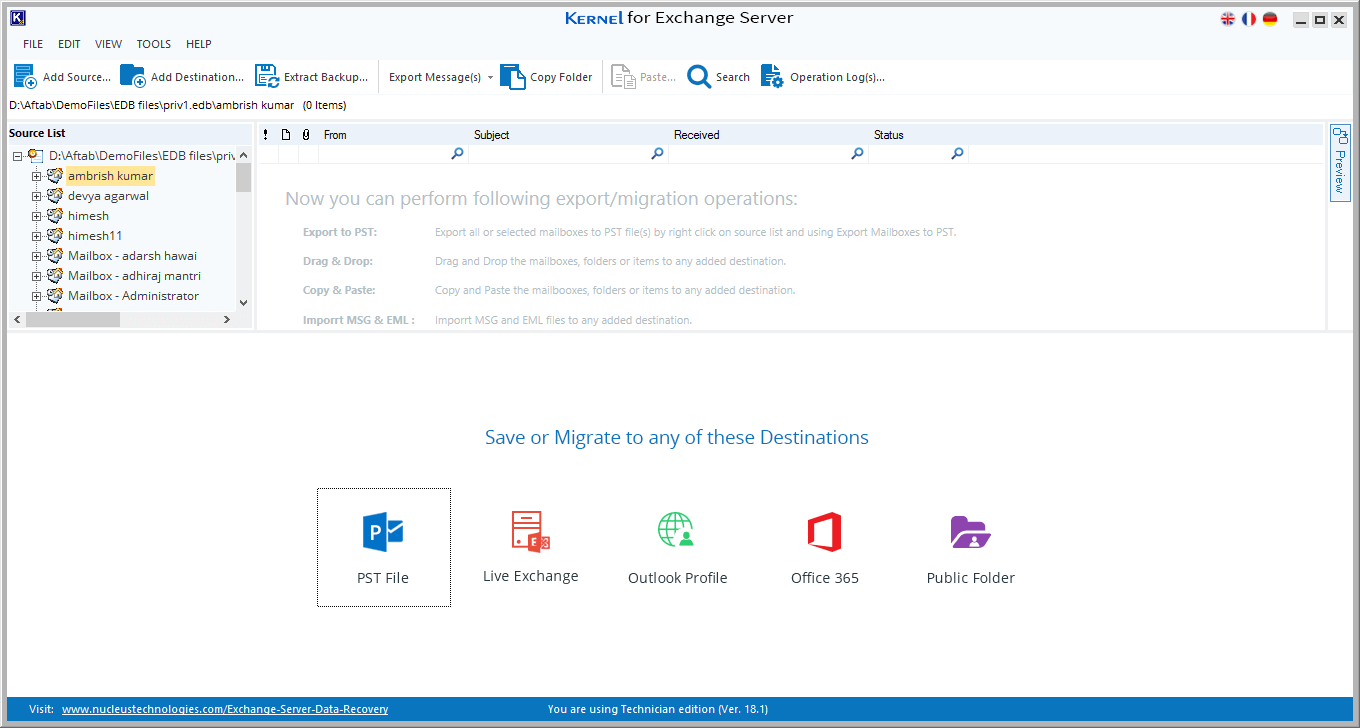Click the devya agarwal mailbox icon
This screenshot has width=1360, height=728.
[55, 196]
